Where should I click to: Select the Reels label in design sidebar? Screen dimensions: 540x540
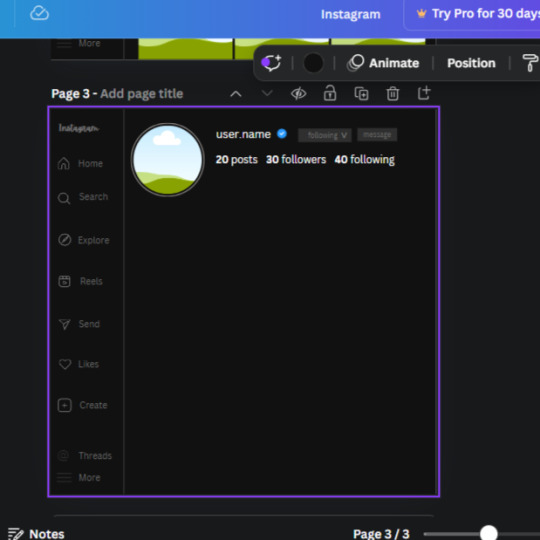click(x=91, y=281)
